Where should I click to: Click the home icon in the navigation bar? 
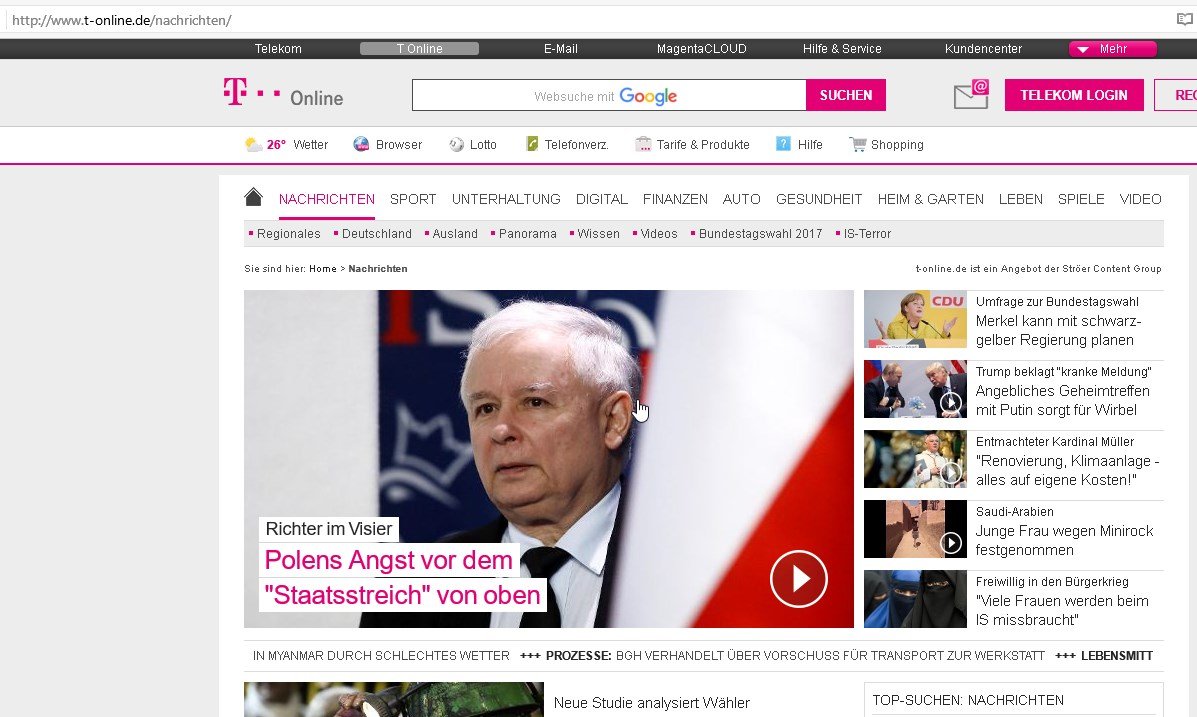pos(253,198)
